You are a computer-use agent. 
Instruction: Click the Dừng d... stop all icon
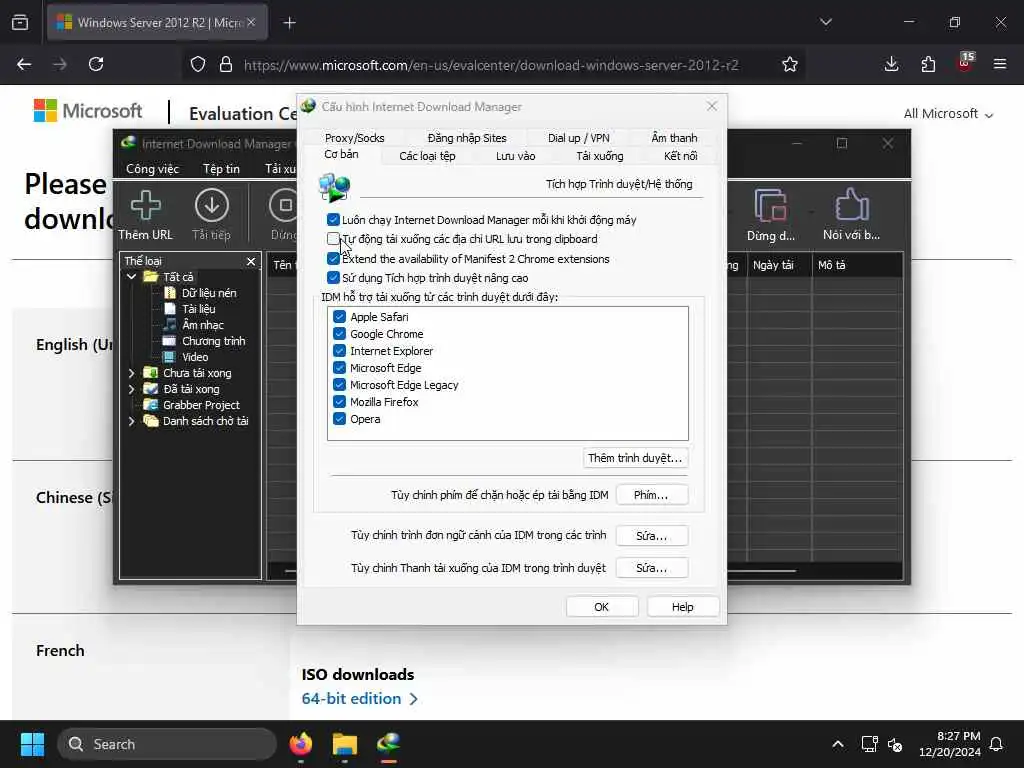tap(771, 206)
